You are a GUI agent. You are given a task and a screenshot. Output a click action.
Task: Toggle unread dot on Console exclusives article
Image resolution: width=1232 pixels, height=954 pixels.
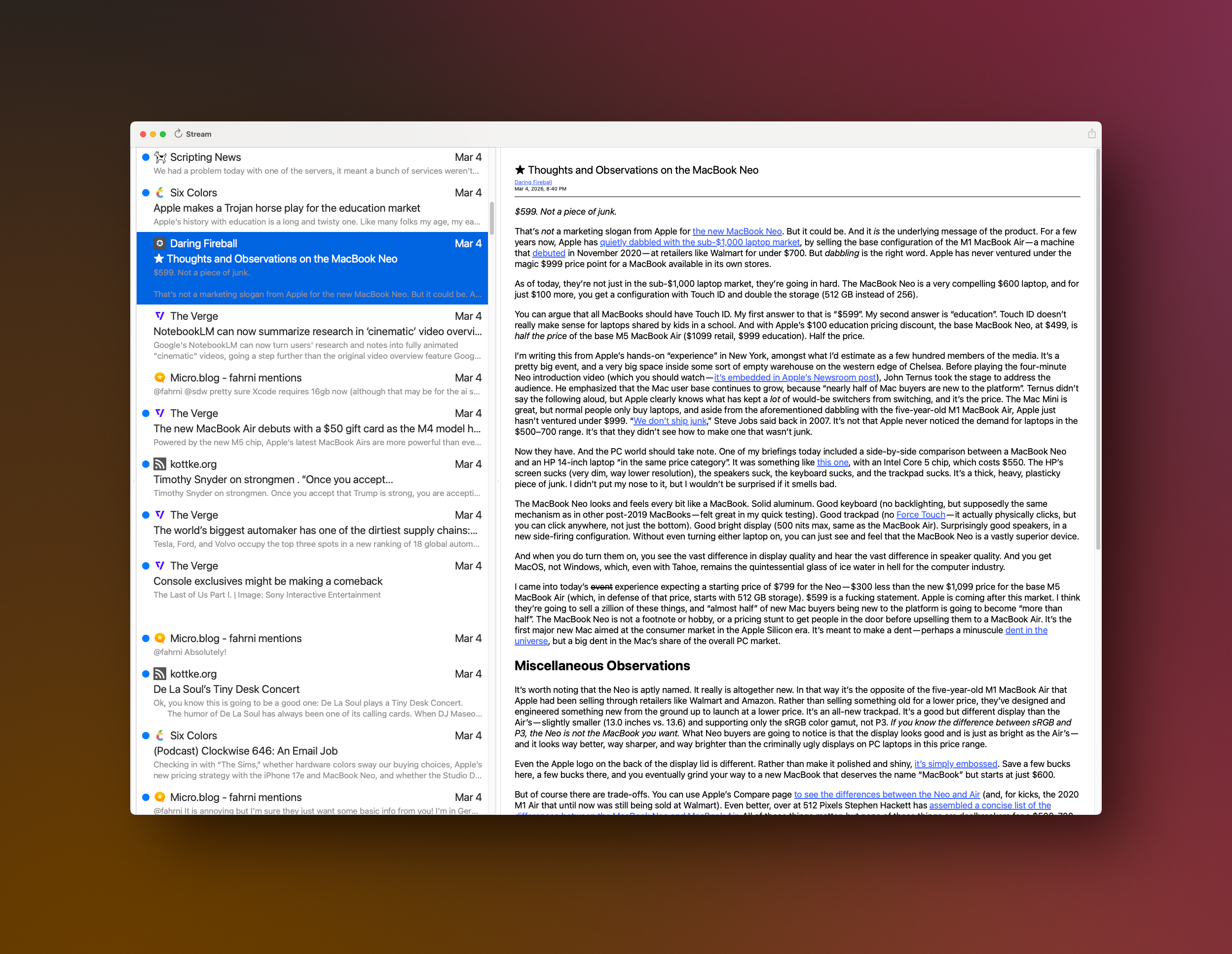[x=146, y=566]
